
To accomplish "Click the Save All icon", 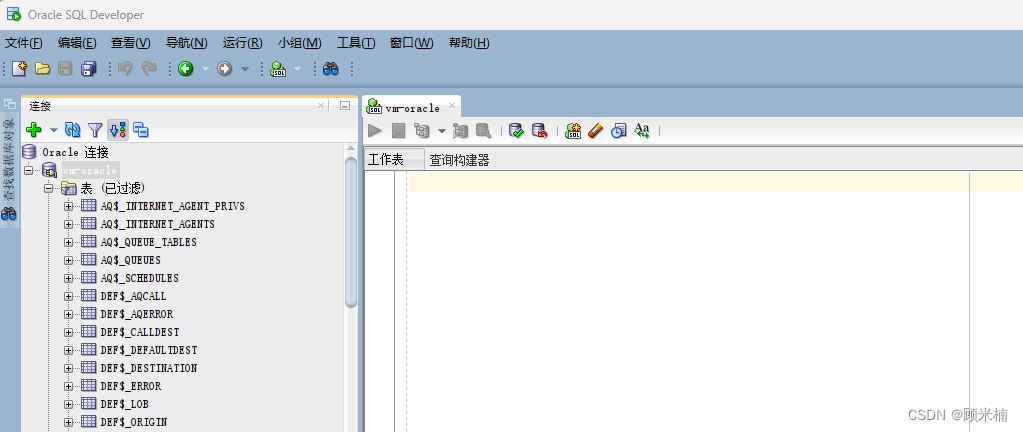I will click(88, 68).
